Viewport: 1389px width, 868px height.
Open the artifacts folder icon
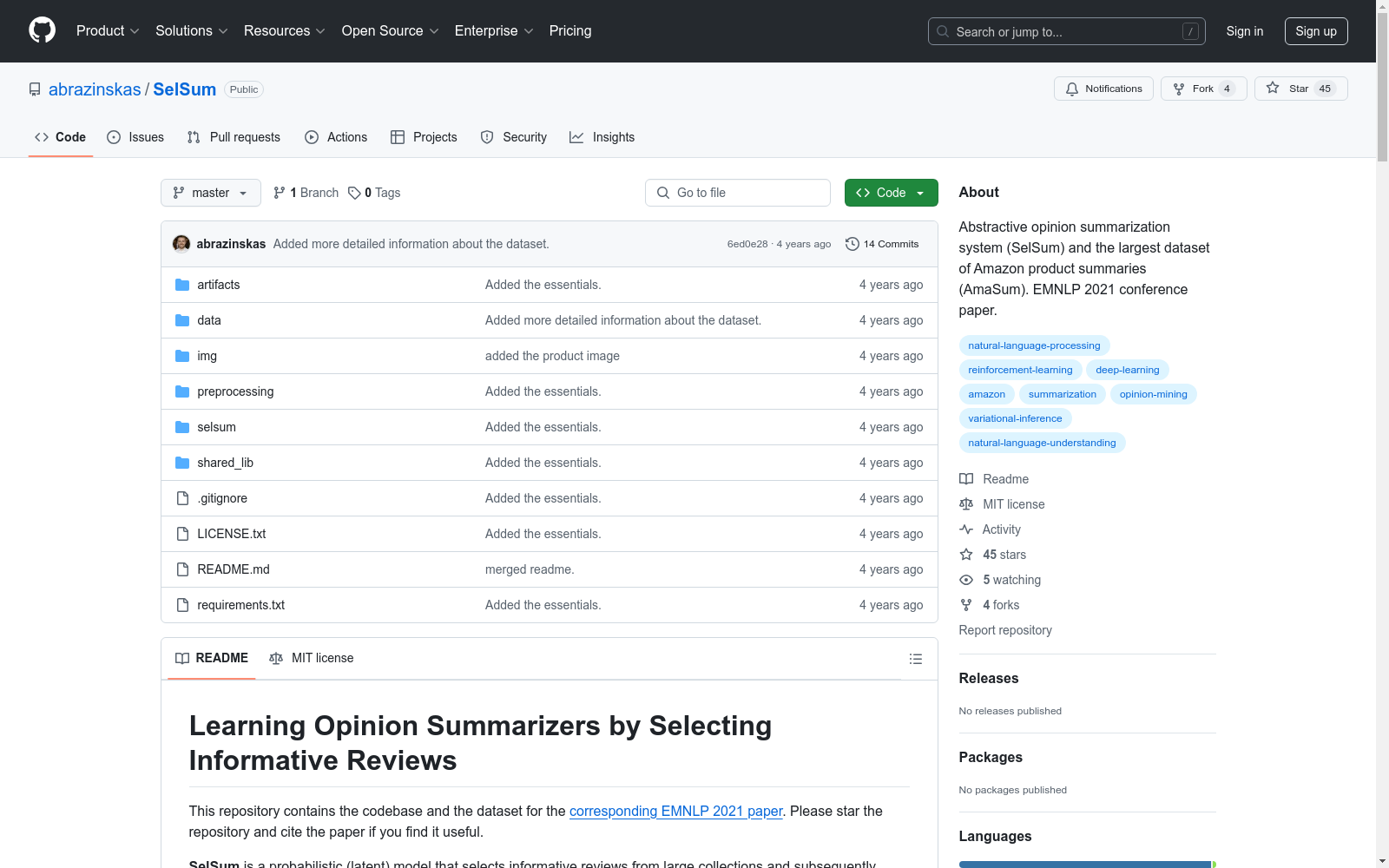pos(182,285)
